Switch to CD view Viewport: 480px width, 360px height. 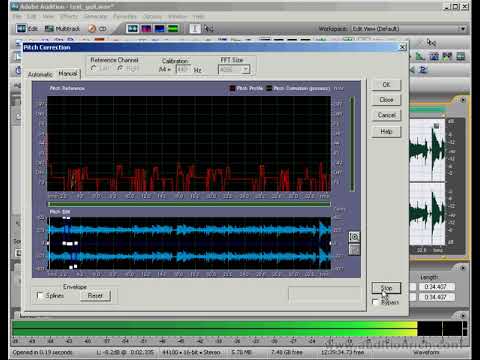pyautogui.click(x=97, y=29)
